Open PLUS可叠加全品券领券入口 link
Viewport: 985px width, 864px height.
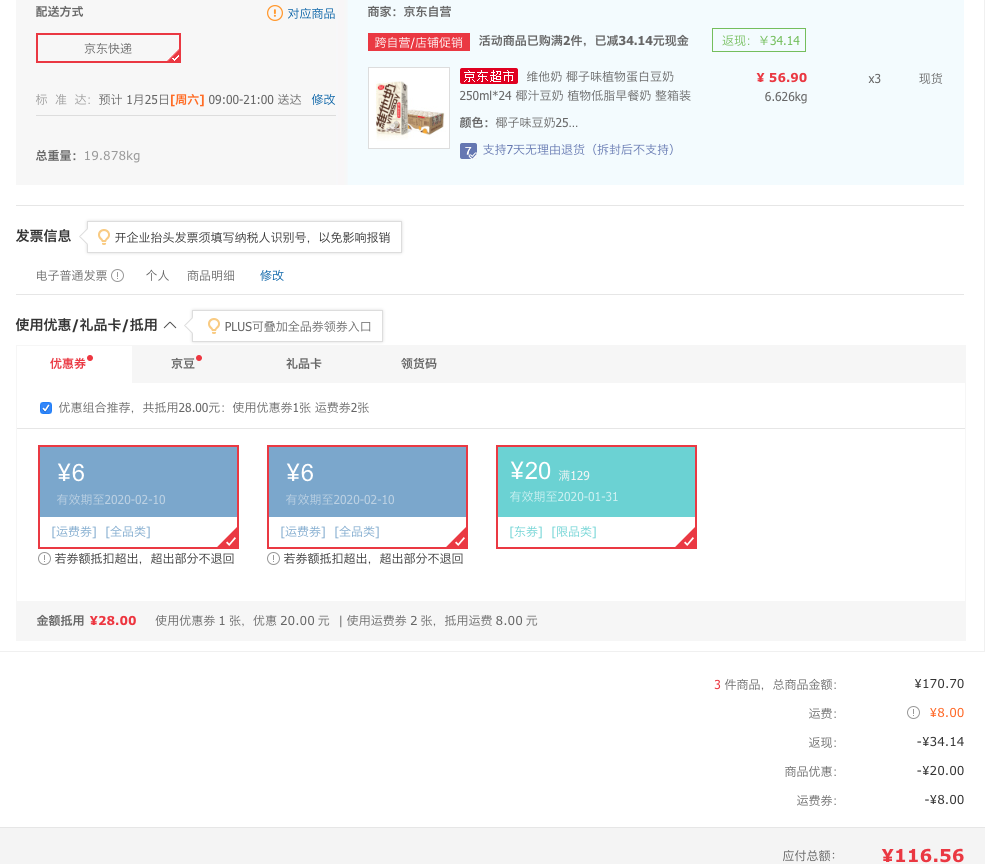[298, 327]
